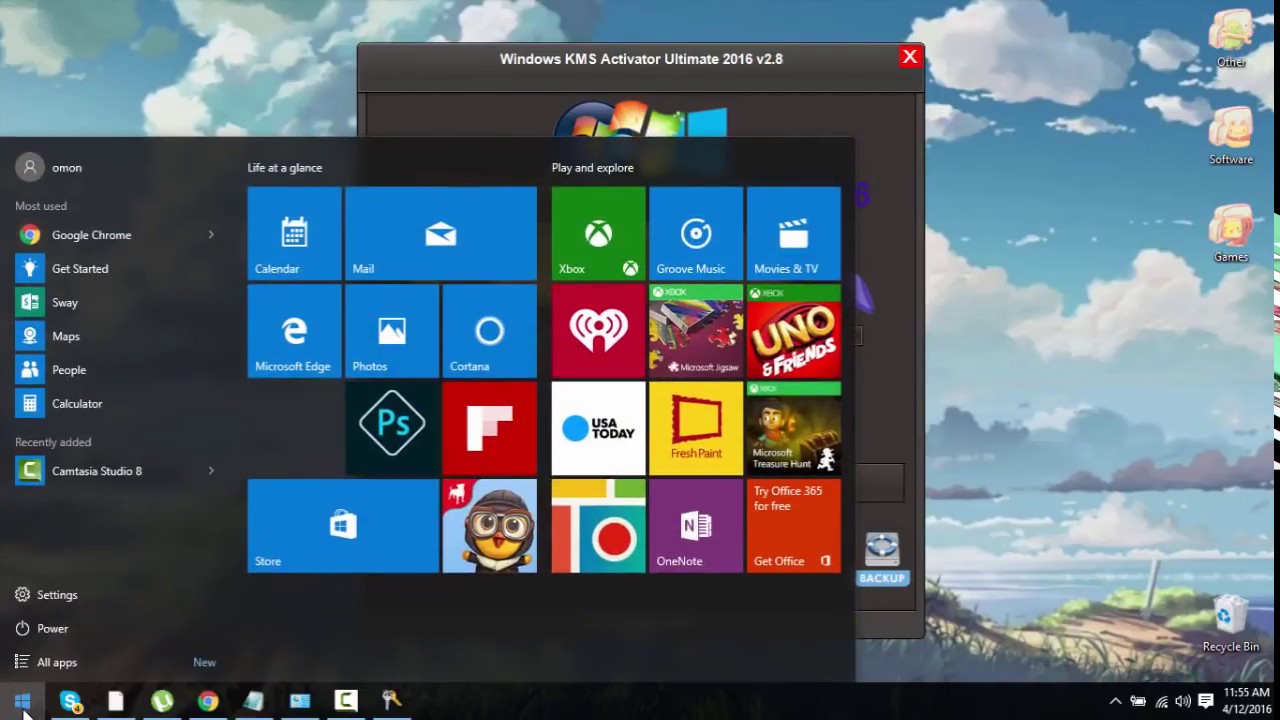Viewport: 1280px width, 720px height.
Task: Launch the Xbox tile
Action: click(598, 233)
